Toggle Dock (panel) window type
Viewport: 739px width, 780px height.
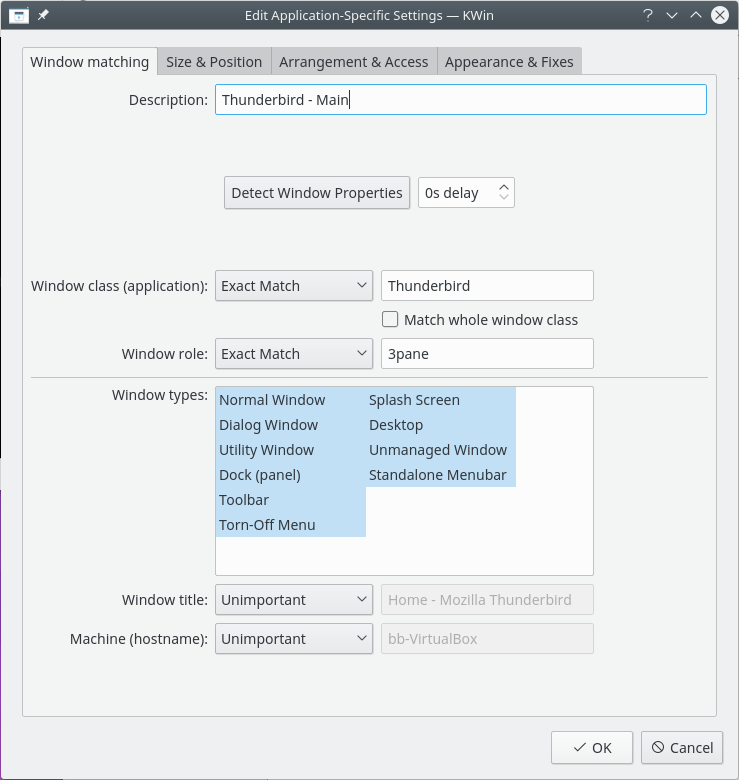coord(260,475)
